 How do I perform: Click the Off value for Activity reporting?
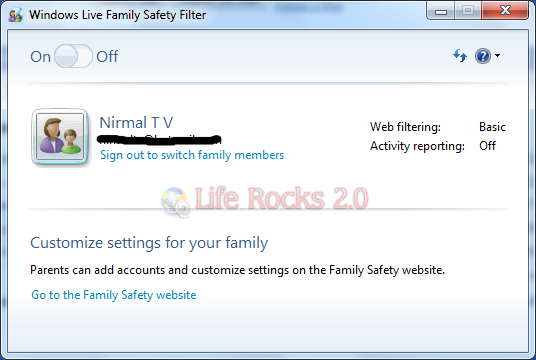[x=487, y=146]
